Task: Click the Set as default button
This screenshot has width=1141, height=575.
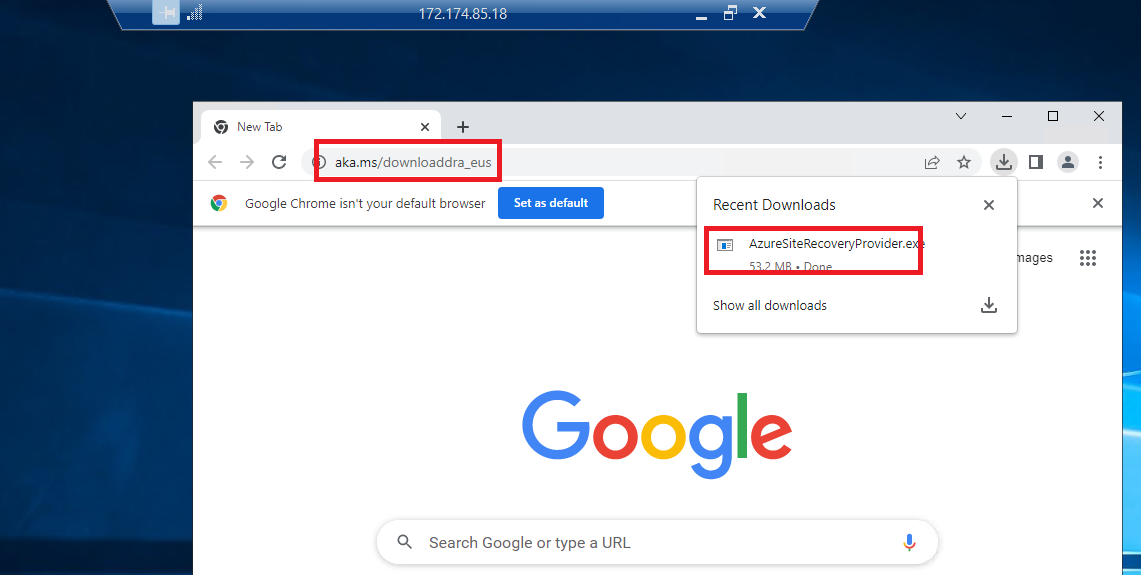Action: point(551,203)
